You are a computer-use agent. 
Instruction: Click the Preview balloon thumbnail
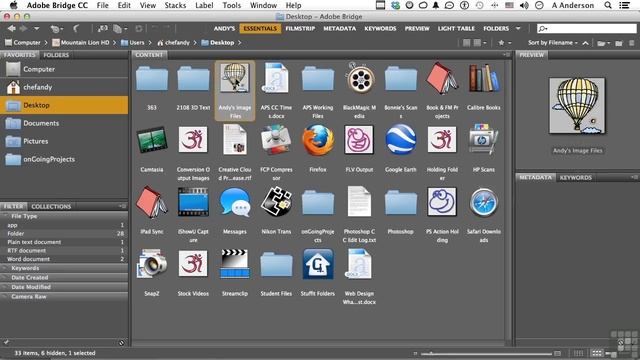pos(577,106)
